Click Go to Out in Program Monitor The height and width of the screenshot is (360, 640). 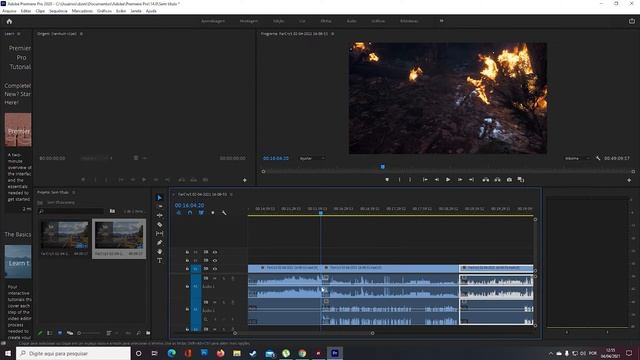(471, 180)
